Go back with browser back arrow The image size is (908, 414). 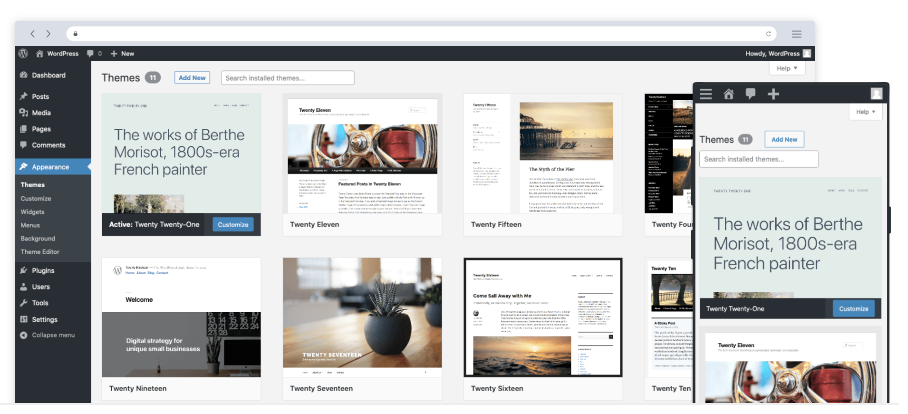pyautogui.click(x=32, y=34)
